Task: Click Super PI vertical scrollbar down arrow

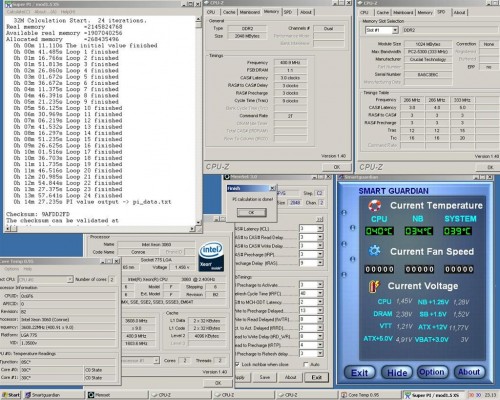Action: click(199, 222)
